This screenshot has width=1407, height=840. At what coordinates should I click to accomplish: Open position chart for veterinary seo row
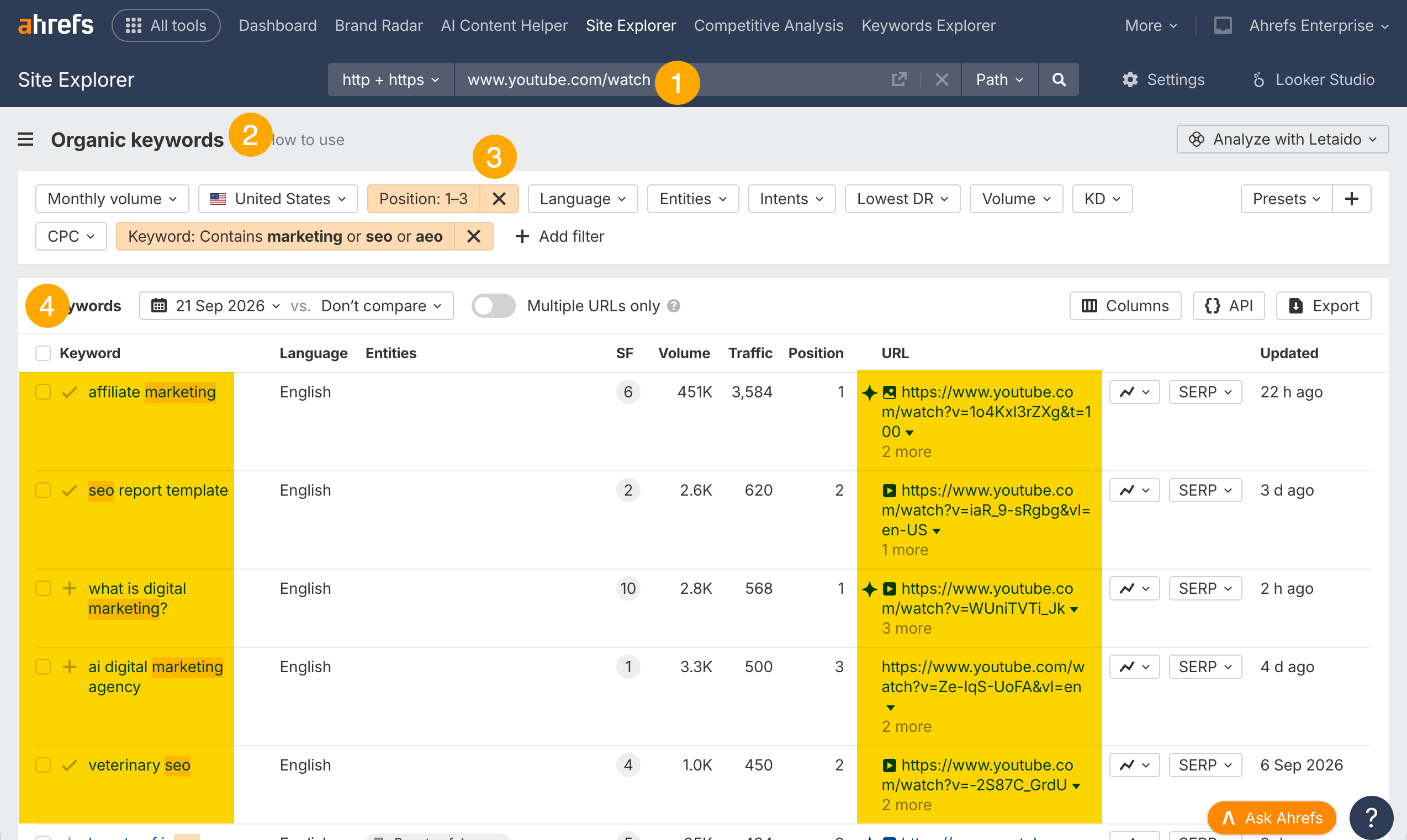point(1135,765)
